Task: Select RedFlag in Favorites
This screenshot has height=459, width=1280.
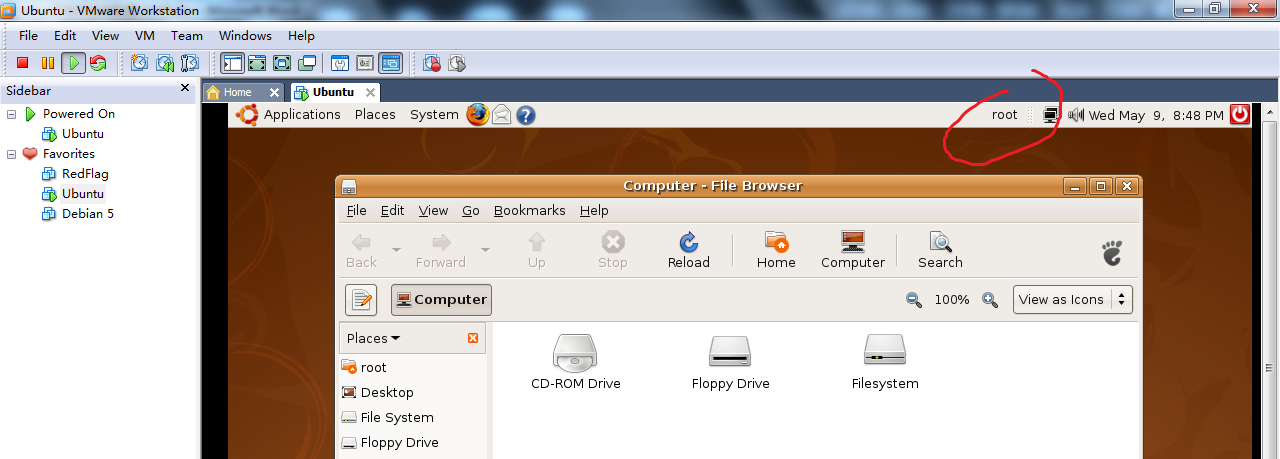Action: (x=85, y=174)
